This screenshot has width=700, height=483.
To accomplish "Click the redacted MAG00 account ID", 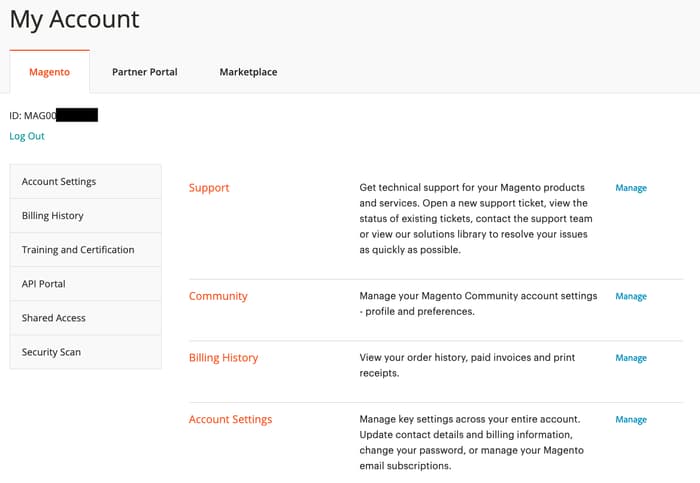I will coord(54,116).
